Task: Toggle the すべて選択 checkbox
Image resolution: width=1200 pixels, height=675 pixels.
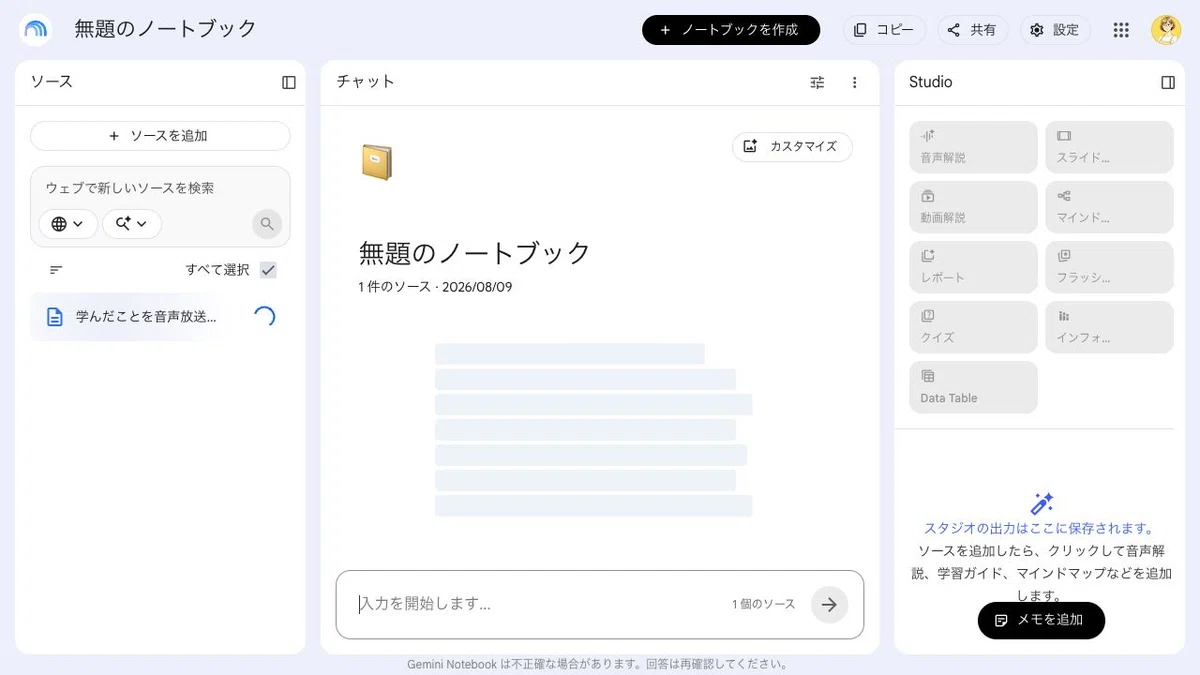Action: [268, 270]
